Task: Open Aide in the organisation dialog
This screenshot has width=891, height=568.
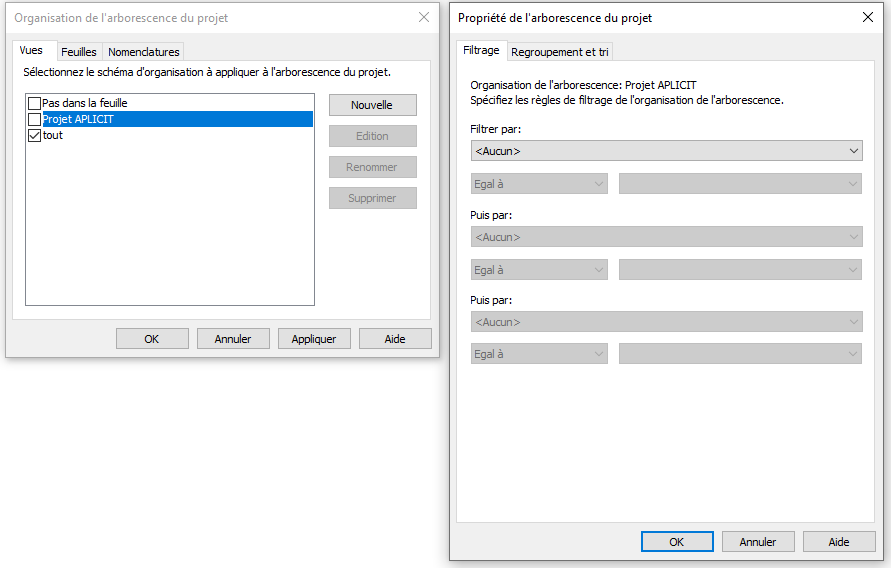Action: (395, 339)
